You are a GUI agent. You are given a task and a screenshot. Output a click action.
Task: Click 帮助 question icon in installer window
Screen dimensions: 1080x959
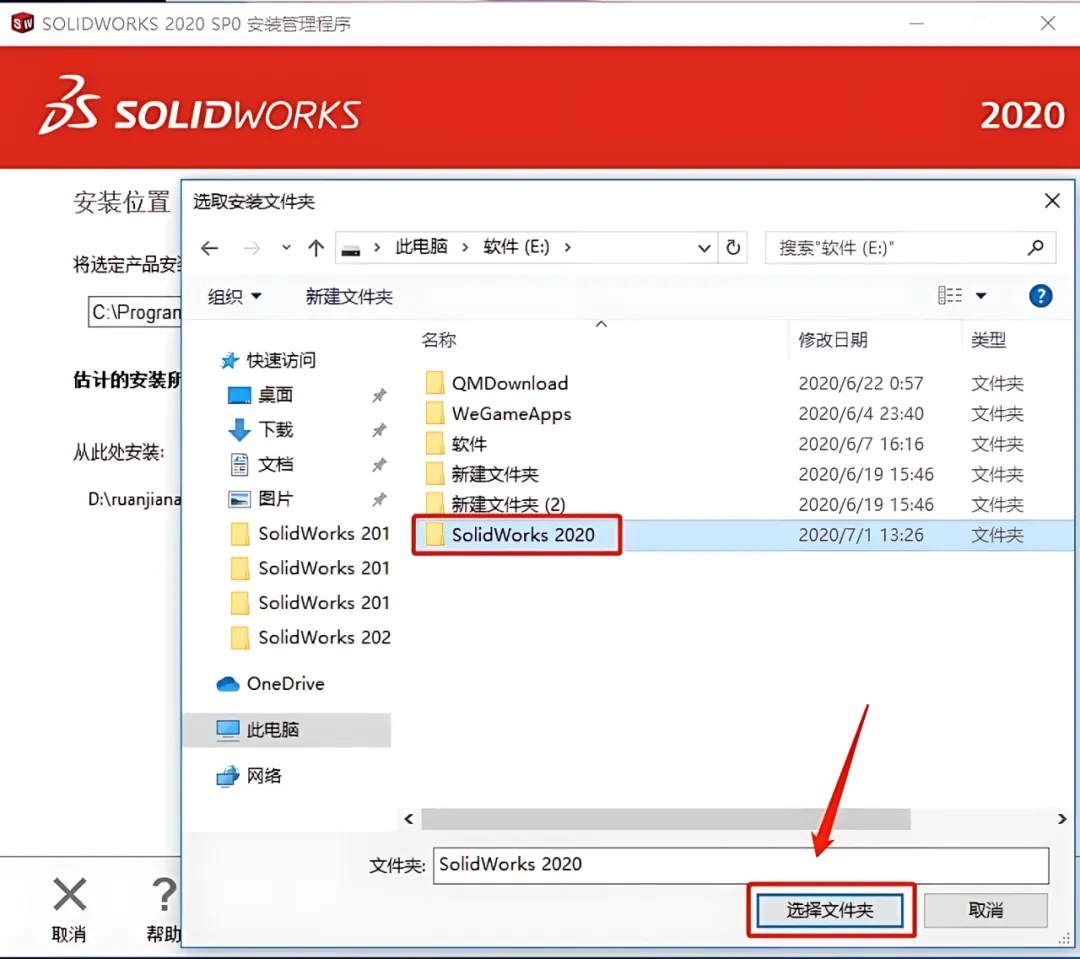(164, 894)
